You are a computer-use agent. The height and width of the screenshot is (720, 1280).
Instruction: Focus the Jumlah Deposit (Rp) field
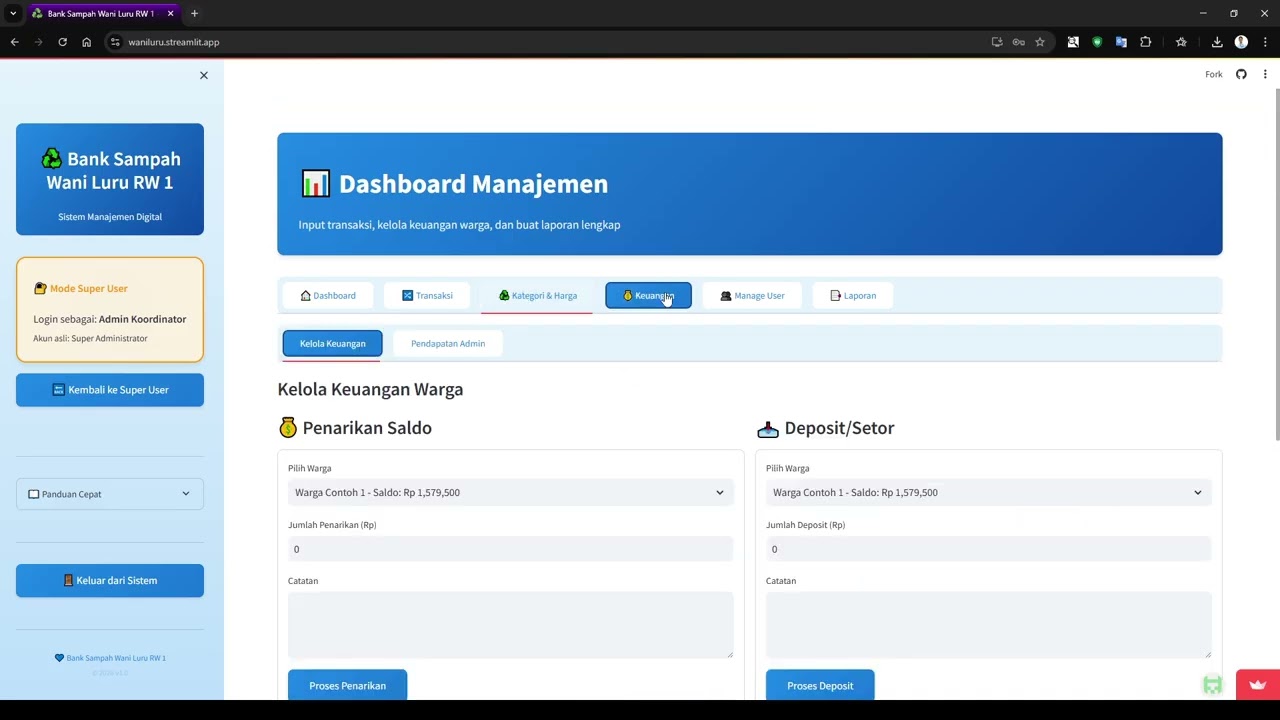point(988,549)
